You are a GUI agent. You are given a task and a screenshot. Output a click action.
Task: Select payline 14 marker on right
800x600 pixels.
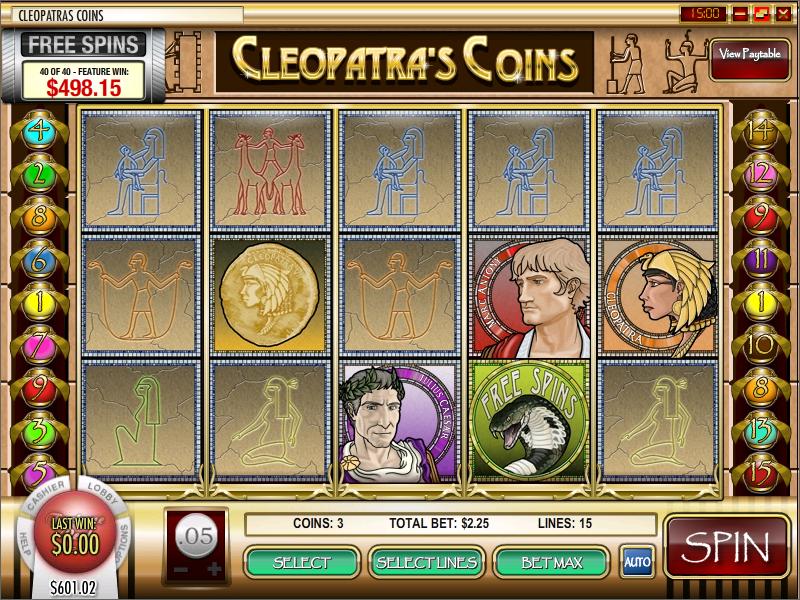tap(760, 131)
